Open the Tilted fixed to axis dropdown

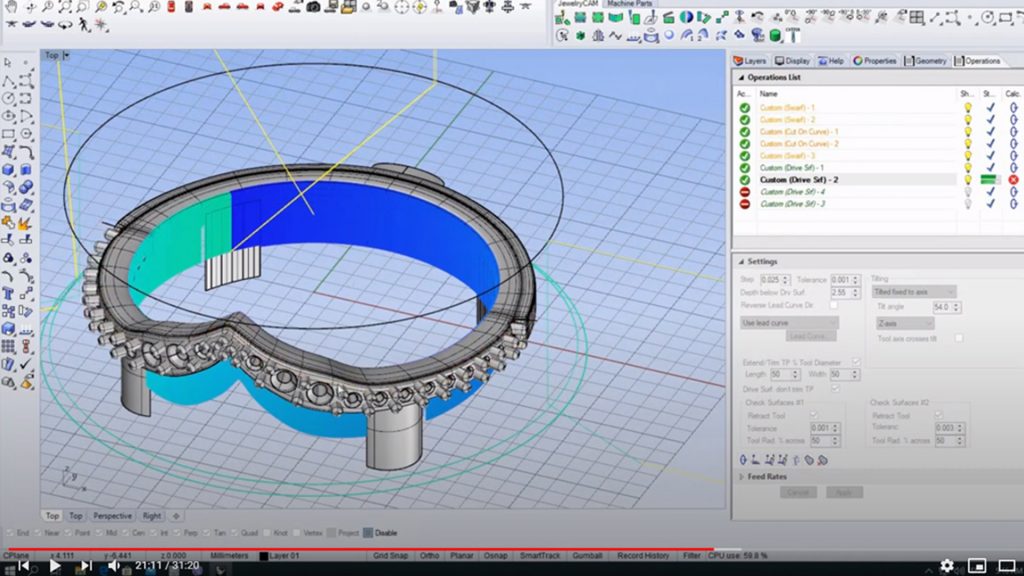[x=913, y=292]
